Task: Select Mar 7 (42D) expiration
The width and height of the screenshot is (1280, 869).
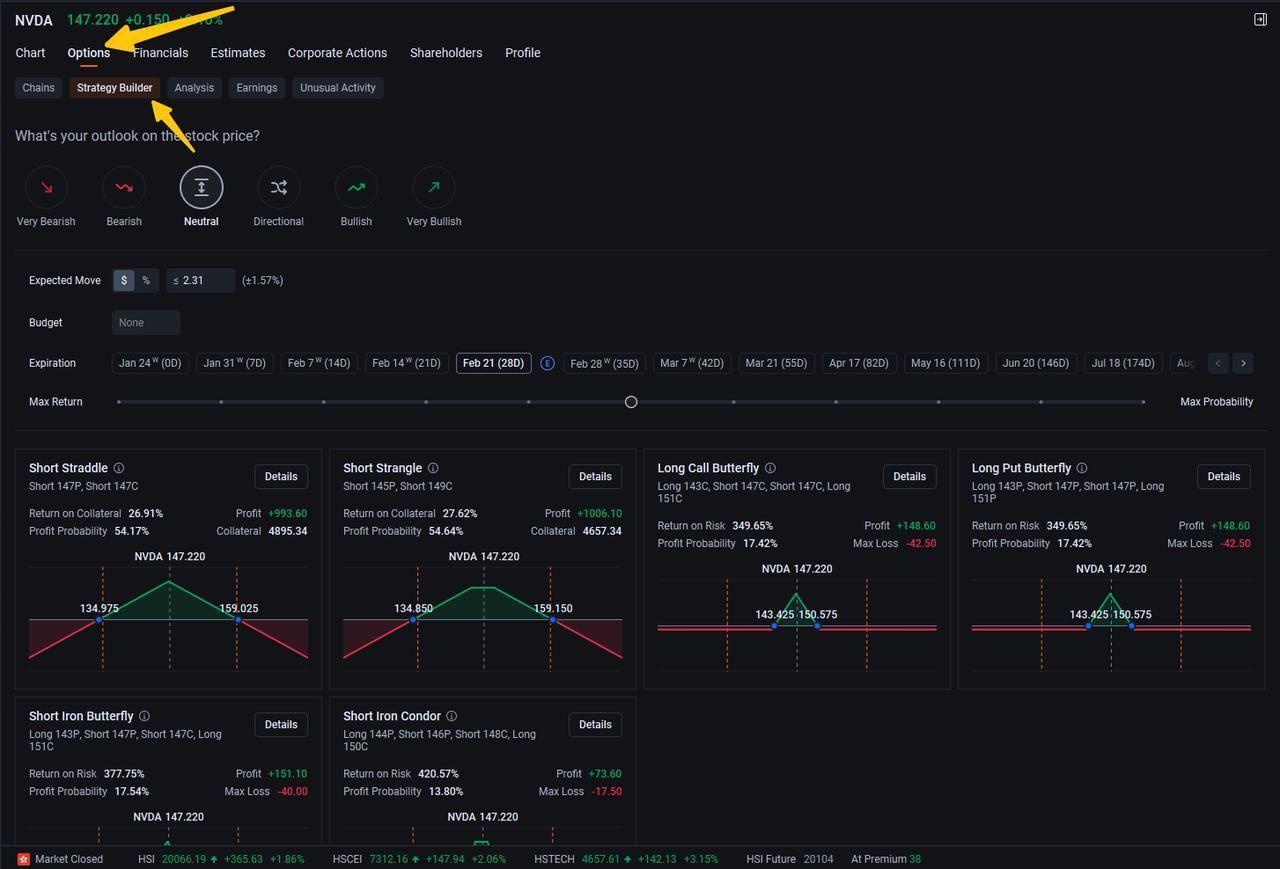Action: [692, 363]
